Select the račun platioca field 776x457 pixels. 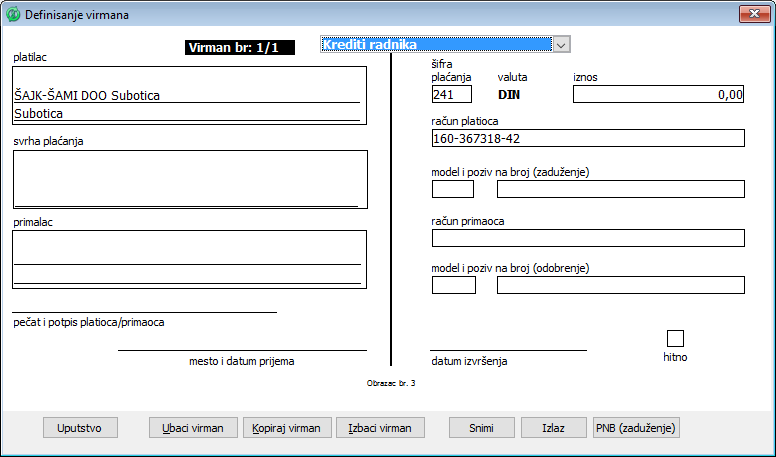[x=588, y=138]
